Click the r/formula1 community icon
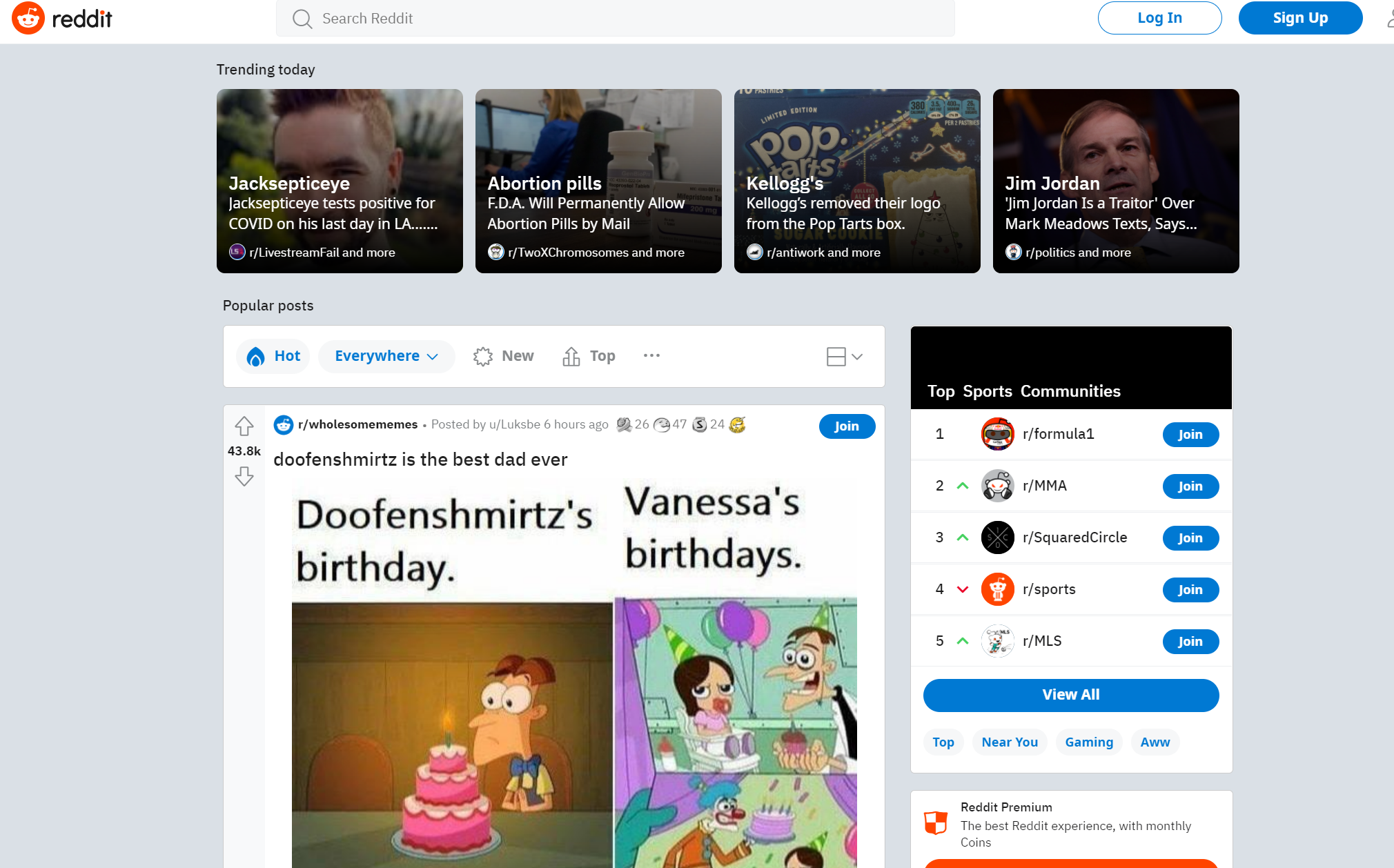This screenshot has width=1394, height=868. coord(997,433)
